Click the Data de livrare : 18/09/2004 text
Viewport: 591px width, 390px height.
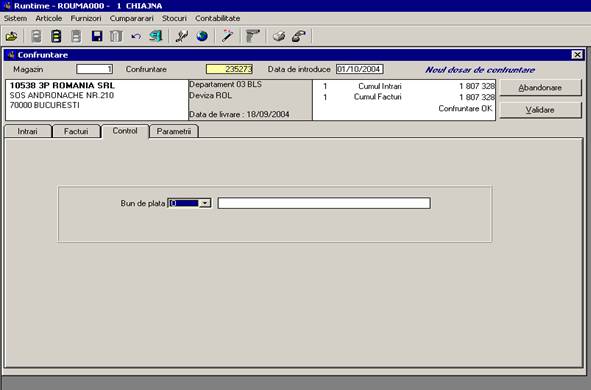click(239, 115)
